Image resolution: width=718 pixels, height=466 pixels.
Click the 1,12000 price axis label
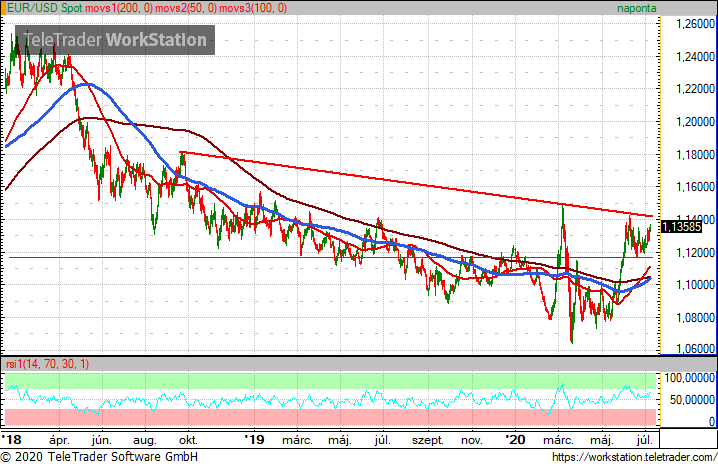(x=695, y=253)
